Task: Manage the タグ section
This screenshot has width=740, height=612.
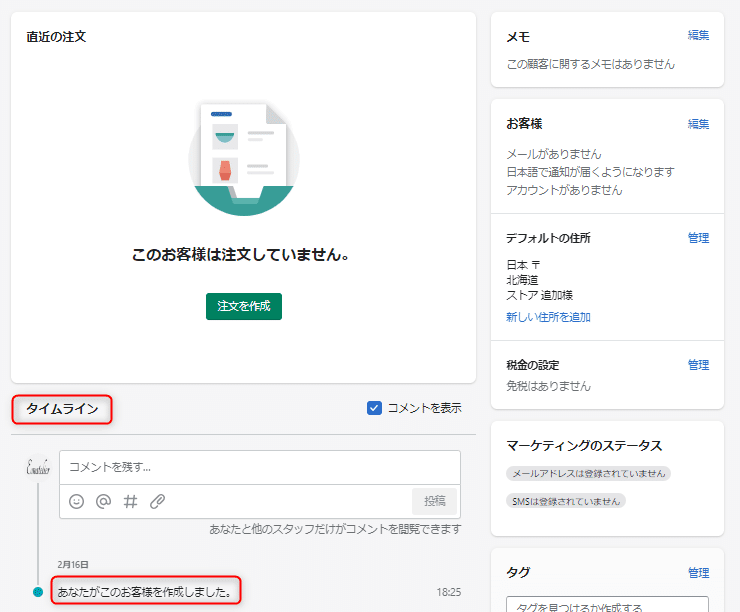Action: pyautogui.click(x=698, y=573)
